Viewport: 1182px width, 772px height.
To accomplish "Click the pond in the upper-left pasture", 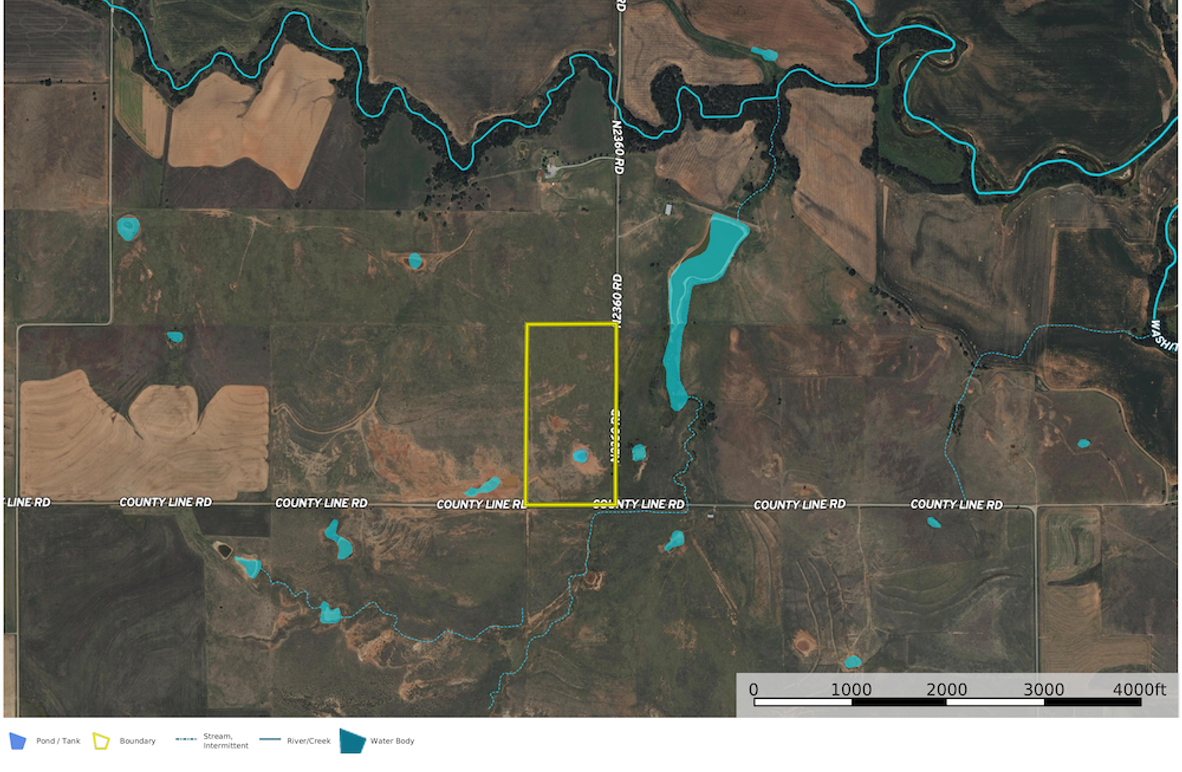I will [x=128, y=228].
